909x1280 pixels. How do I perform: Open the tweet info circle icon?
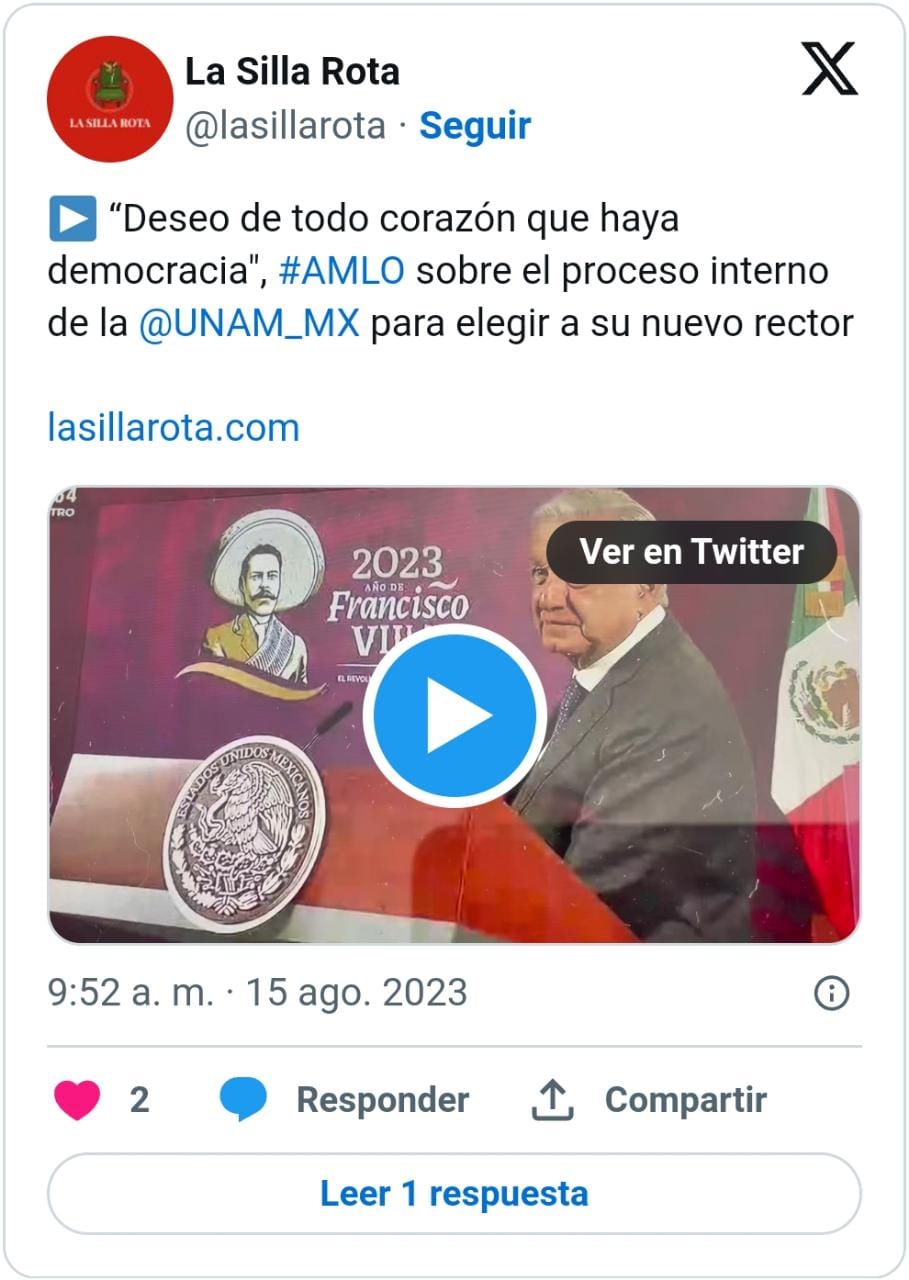click(x=832, y=993)
